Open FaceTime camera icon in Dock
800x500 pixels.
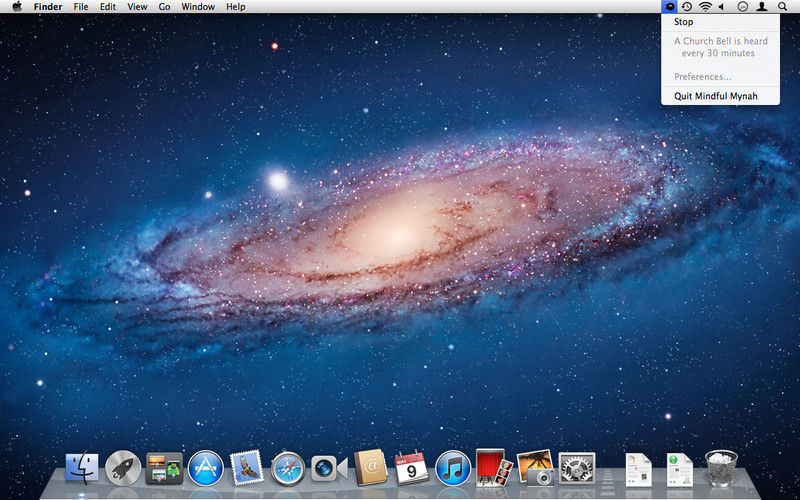329,469
